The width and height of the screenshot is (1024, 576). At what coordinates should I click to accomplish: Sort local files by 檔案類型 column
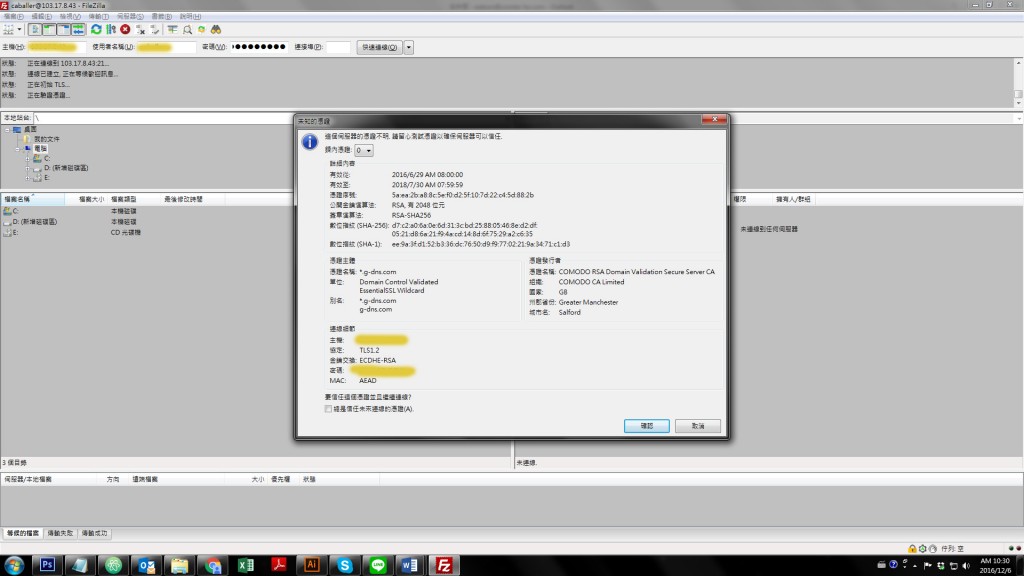(133, 199)
